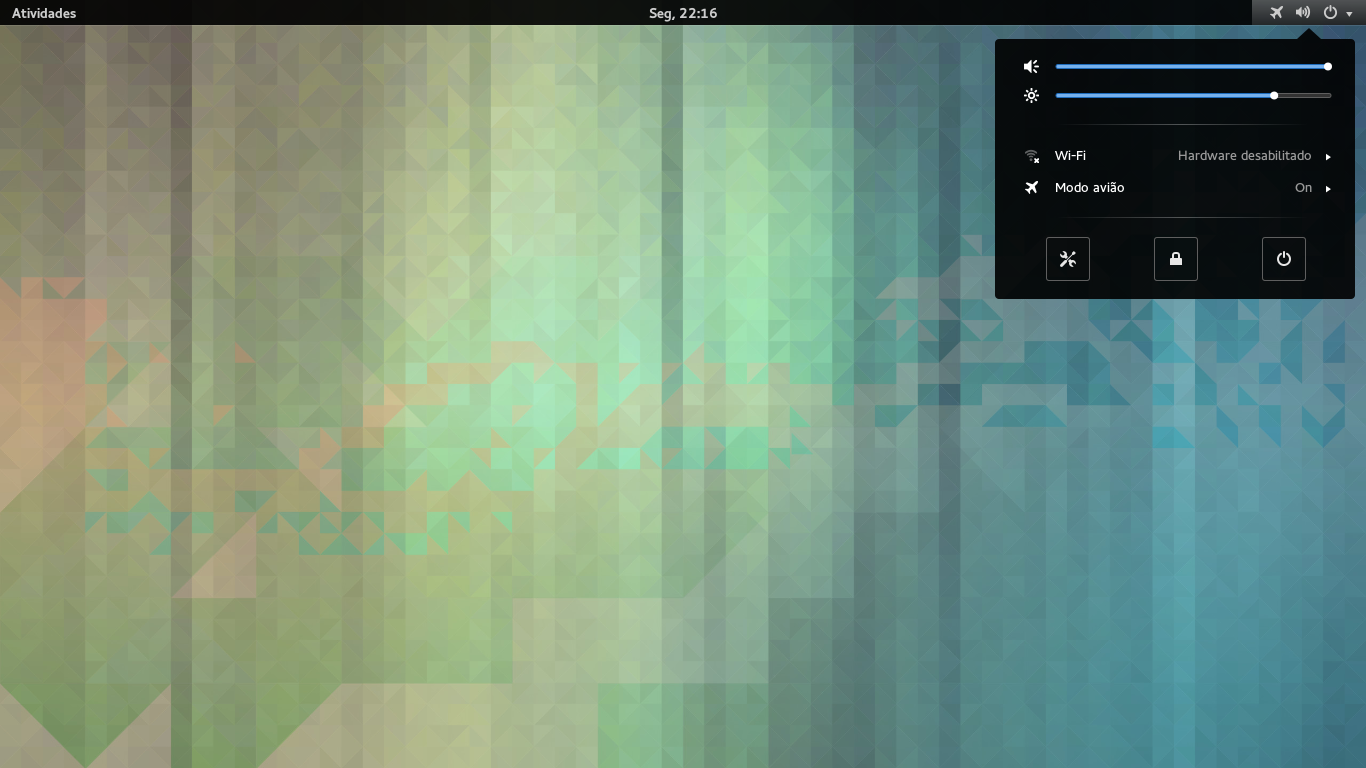This screenshot has width=1366, height=768.
Task: Click the dropdown arrow beside top bar power icon
Action: tap(1349, 14)
